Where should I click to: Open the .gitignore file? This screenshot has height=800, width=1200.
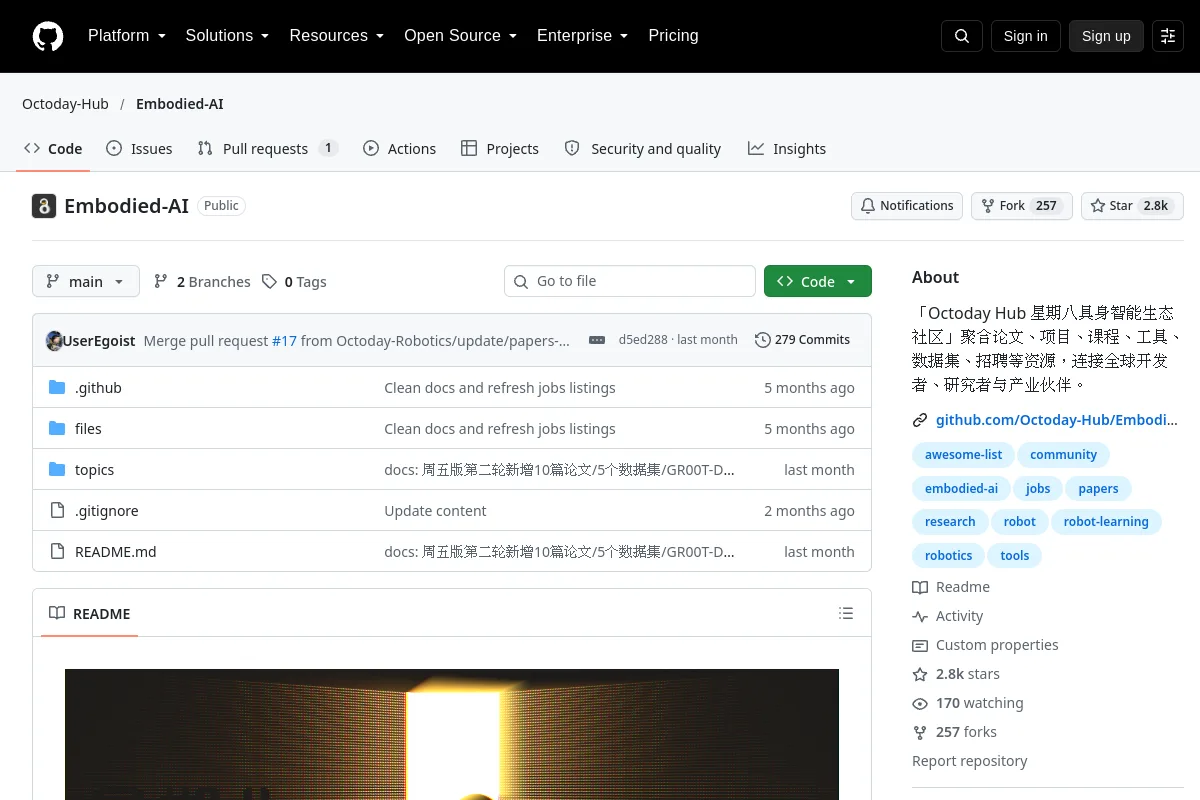(x=107, y=511)
